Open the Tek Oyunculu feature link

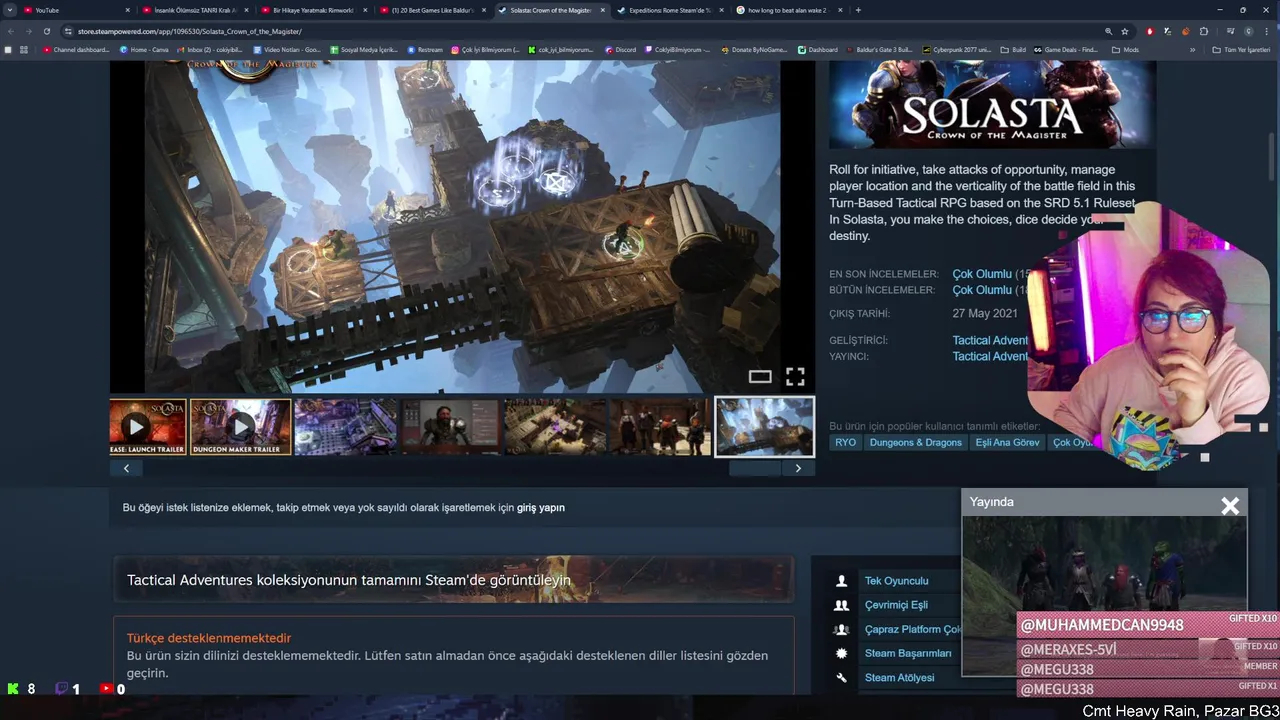[x=897, y=581]
